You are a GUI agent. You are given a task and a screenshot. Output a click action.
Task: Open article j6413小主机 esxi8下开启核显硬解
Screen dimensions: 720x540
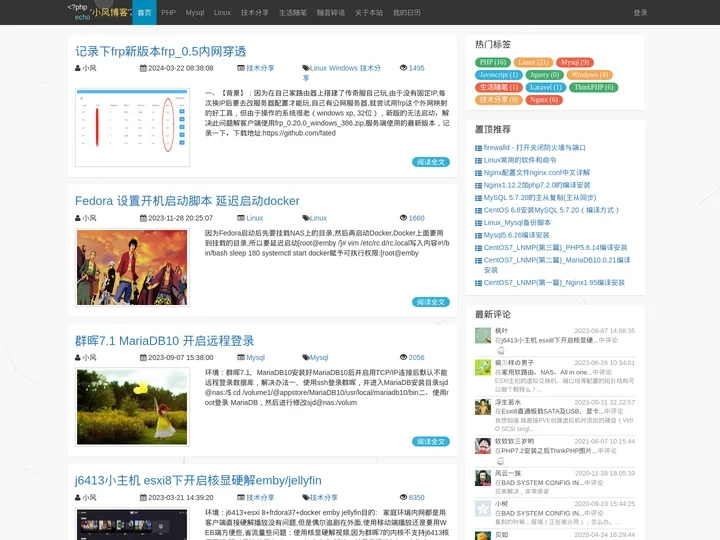tap(198, 480)
